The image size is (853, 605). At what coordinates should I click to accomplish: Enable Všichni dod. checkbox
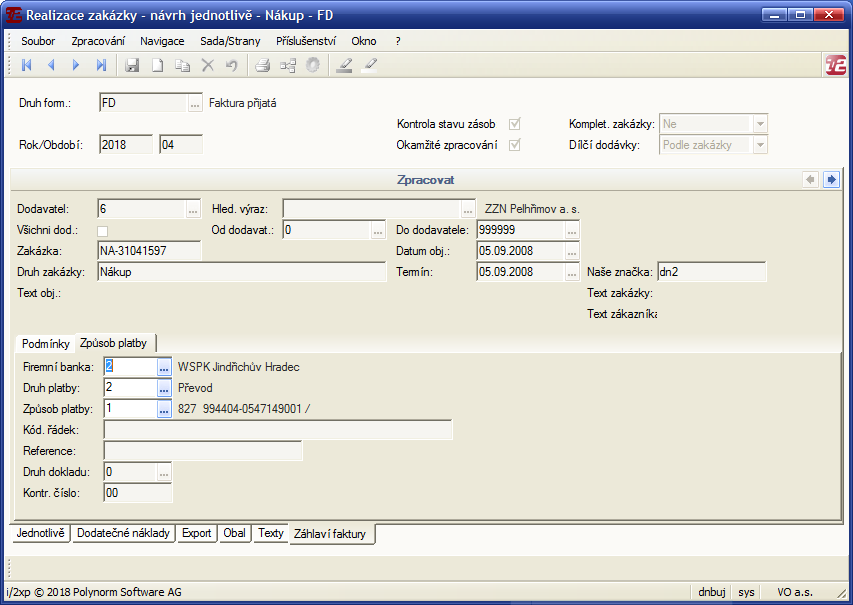click(102, 231)
